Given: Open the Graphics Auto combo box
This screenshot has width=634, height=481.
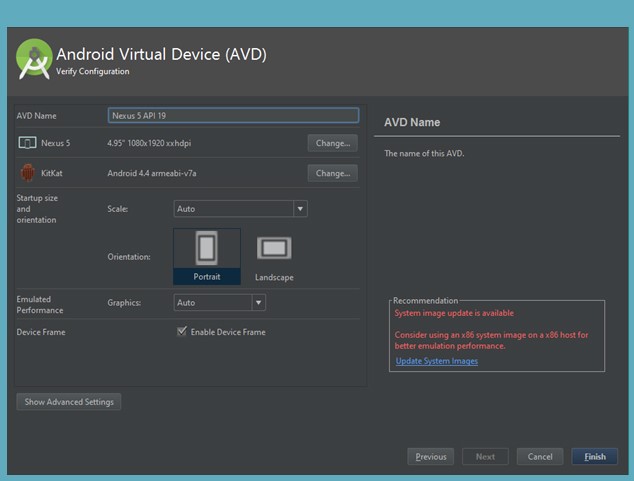Looking at the screenshot, I should pyautogui.click(x=220, y=303).
